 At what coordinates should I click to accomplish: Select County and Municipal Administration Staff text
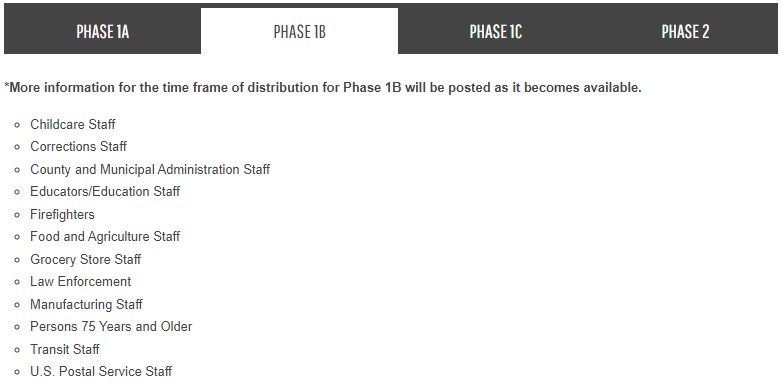(x=150, y=170)
